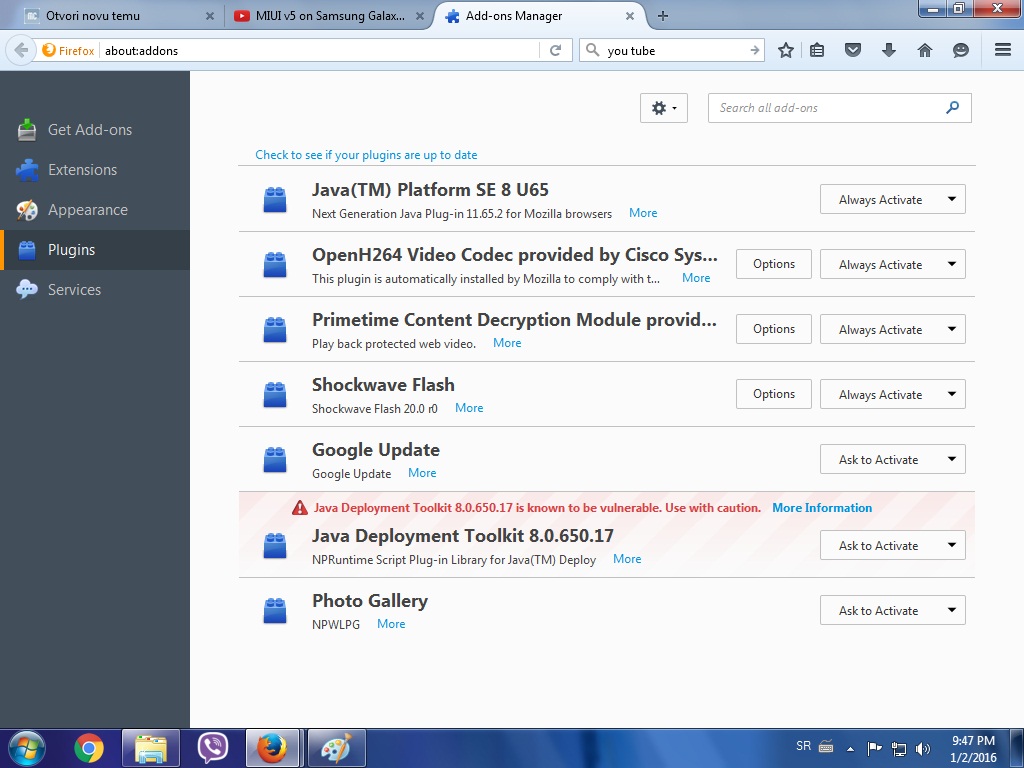Close the Otvori novu temu tab

click(210, 16)
